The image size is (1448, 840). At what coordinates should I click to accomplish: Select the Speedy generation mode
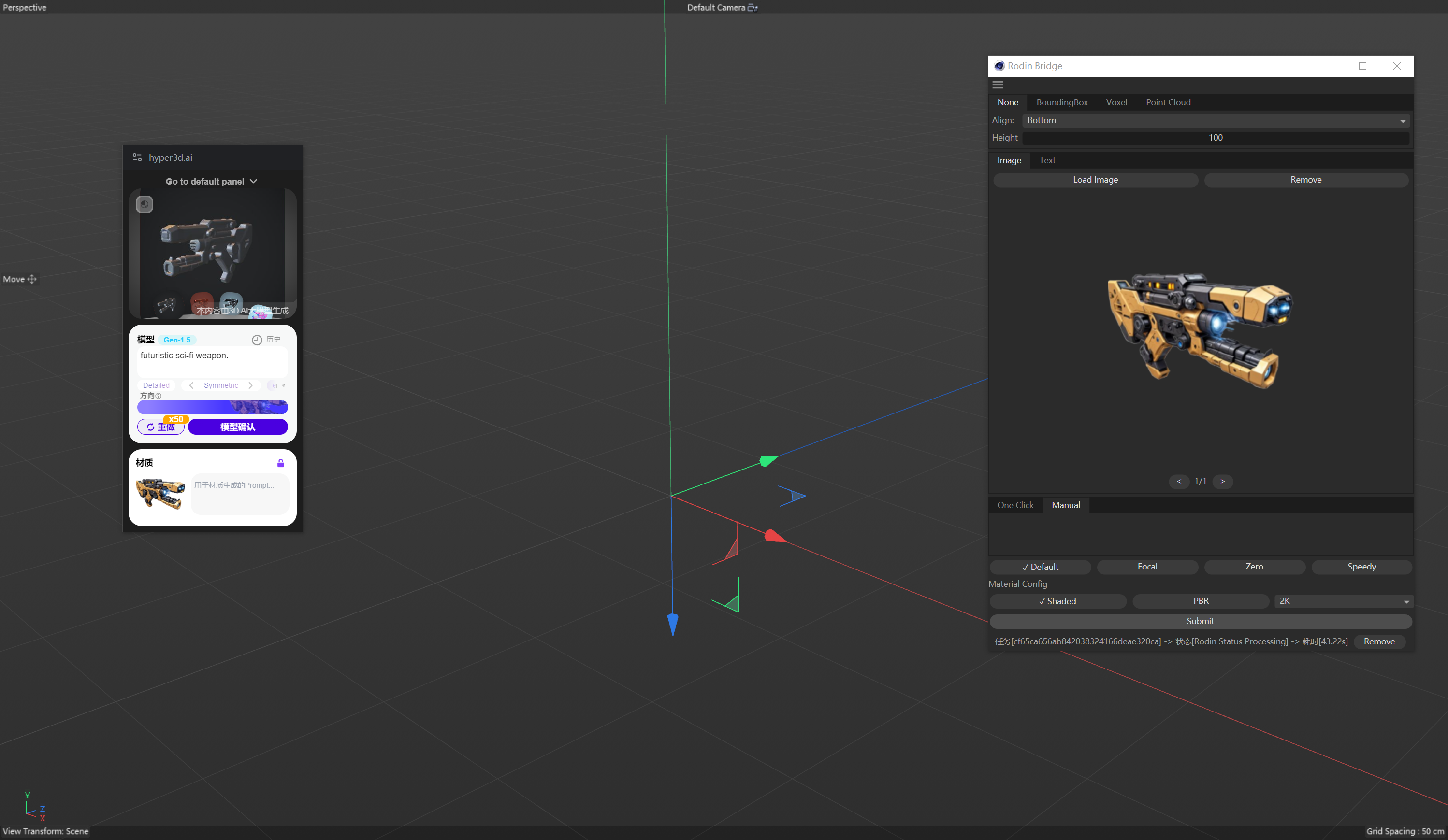[1361, 567]
